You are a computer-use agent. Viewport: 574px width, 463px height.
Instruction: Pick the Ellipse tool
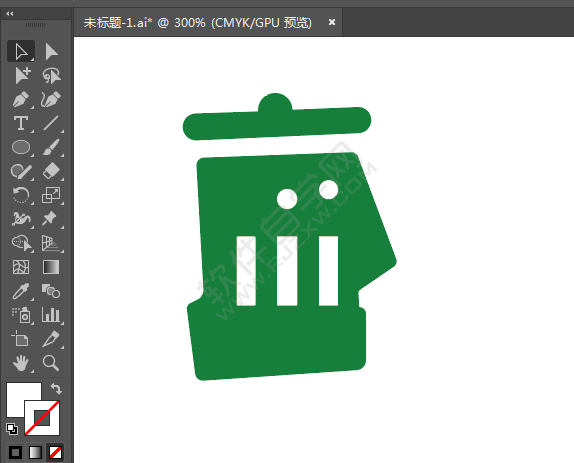click(21, 147)
